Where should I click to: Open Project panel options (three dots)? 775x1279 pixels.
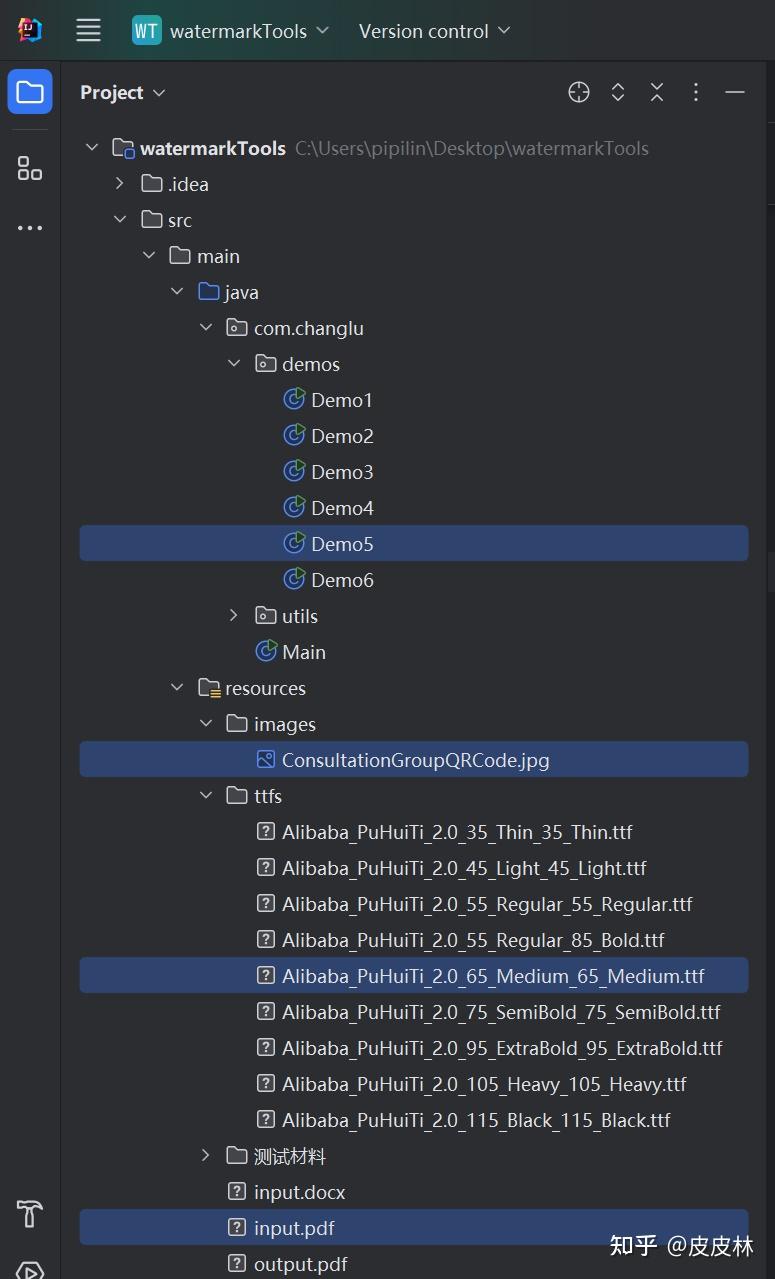[696, 93]
